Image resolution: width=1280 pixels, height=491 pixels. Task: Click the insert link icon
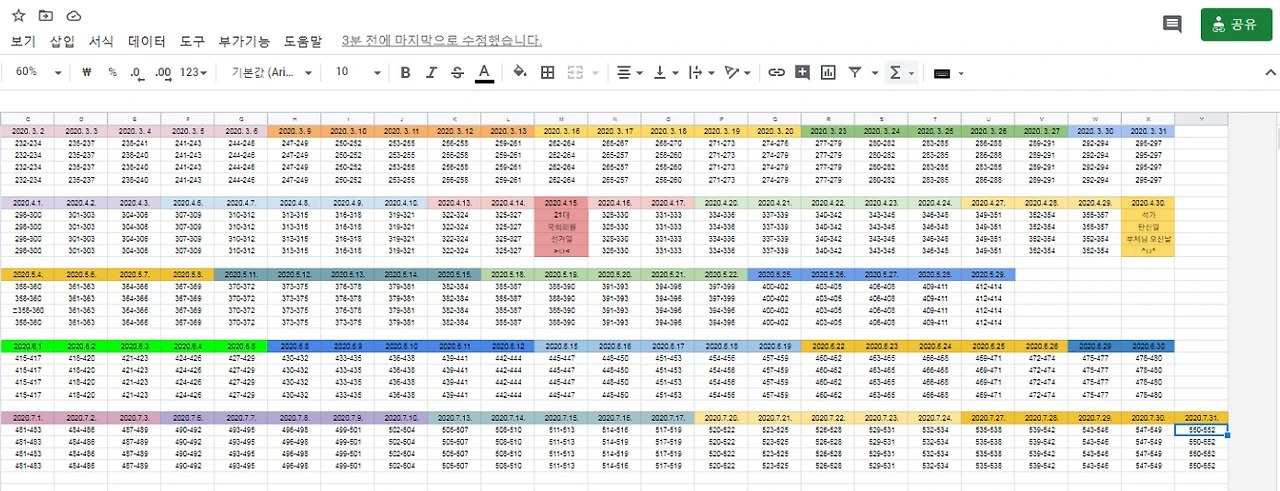point(776,72)
